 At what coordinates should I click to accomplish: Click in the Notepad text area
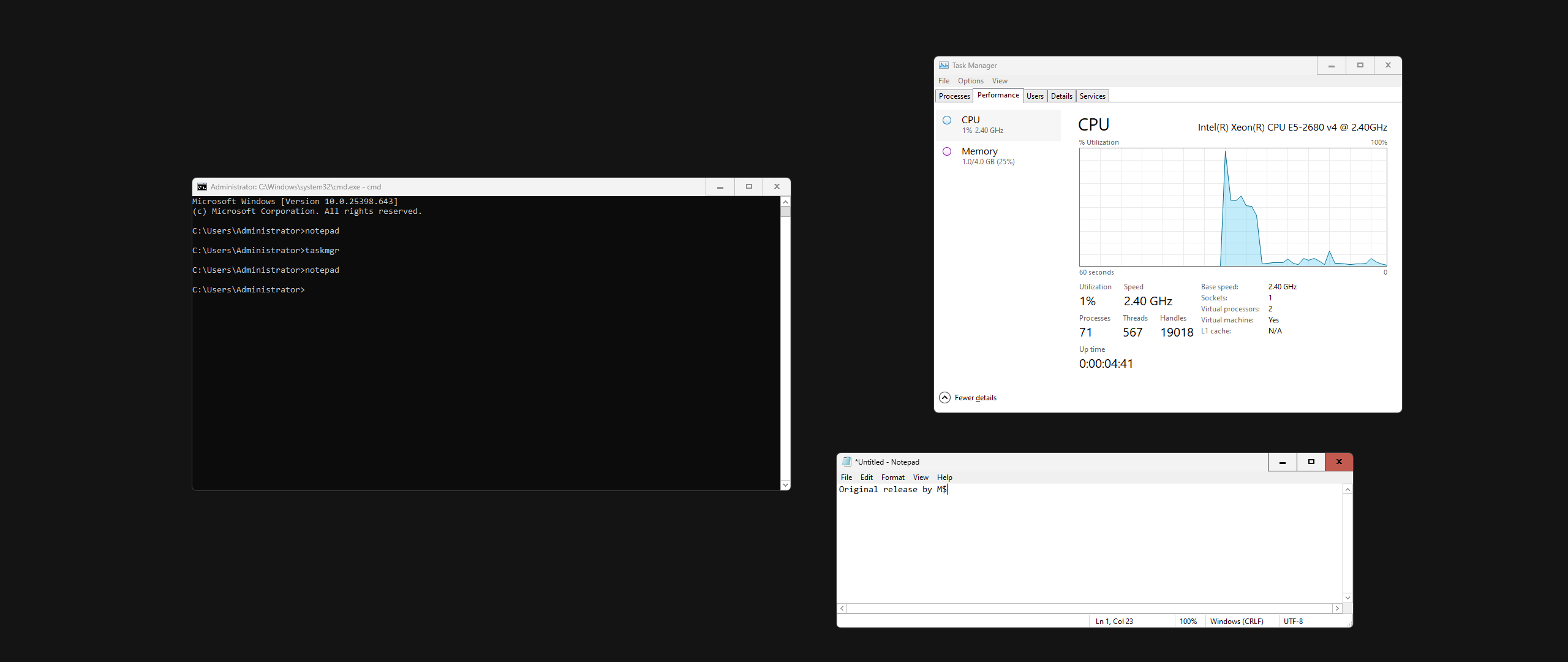(1089, 546)
